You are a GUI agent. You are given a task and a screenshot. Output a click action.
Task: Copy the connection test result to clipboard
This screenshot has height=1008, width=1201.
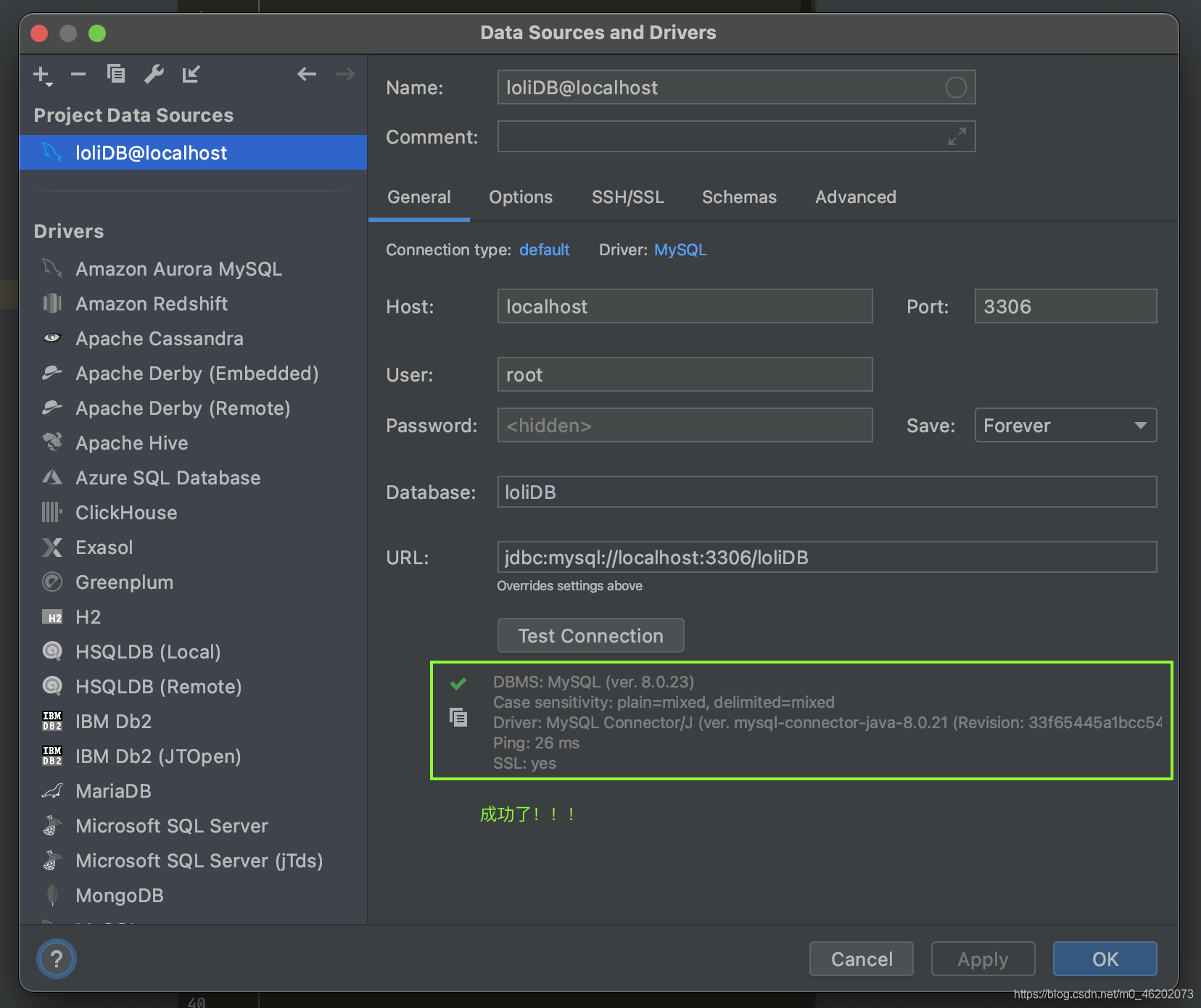click(458, 718)
